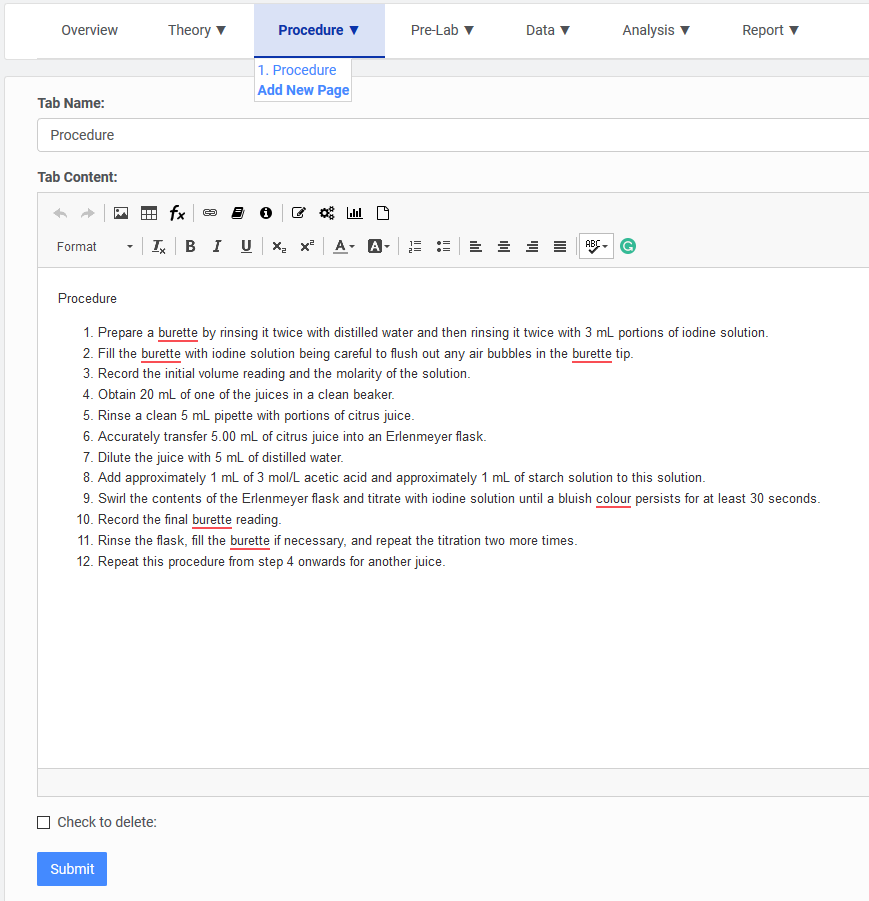The image size is (869, 901).
Task: Open the Grammarly green G icon
Action: (x=628, y=247)
